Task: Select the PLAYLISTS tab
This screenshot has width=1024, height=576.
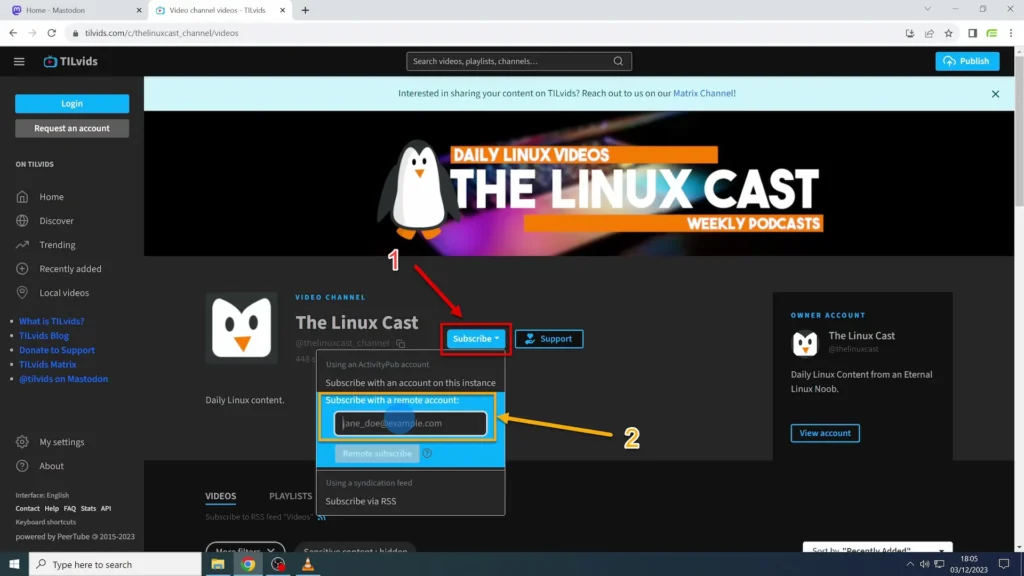Action: coord(291,496)
